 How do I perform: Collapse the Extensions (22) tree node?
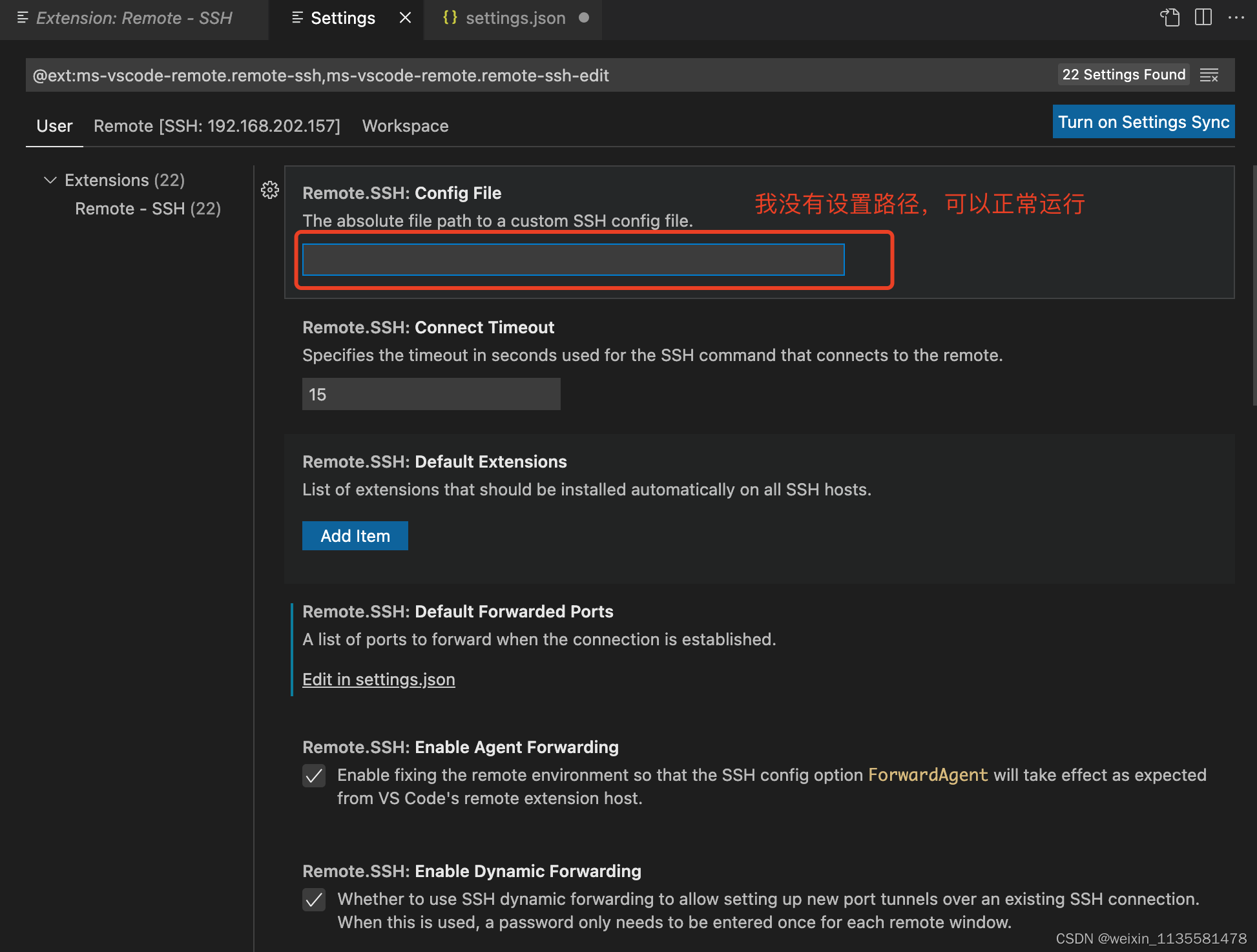click(50, 180)
